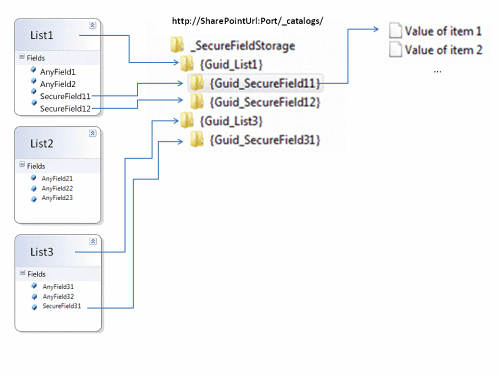Click the {Guid_SecureField31} folder icon

[197, 139]
